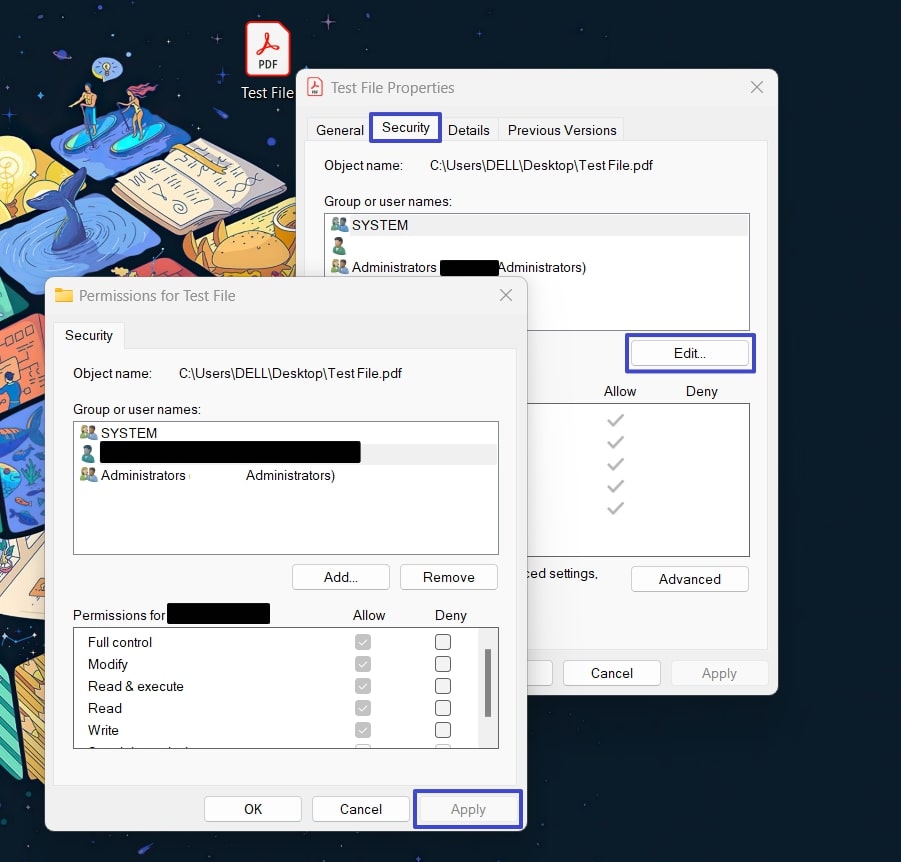Add a new user or group

pos(340,577)
